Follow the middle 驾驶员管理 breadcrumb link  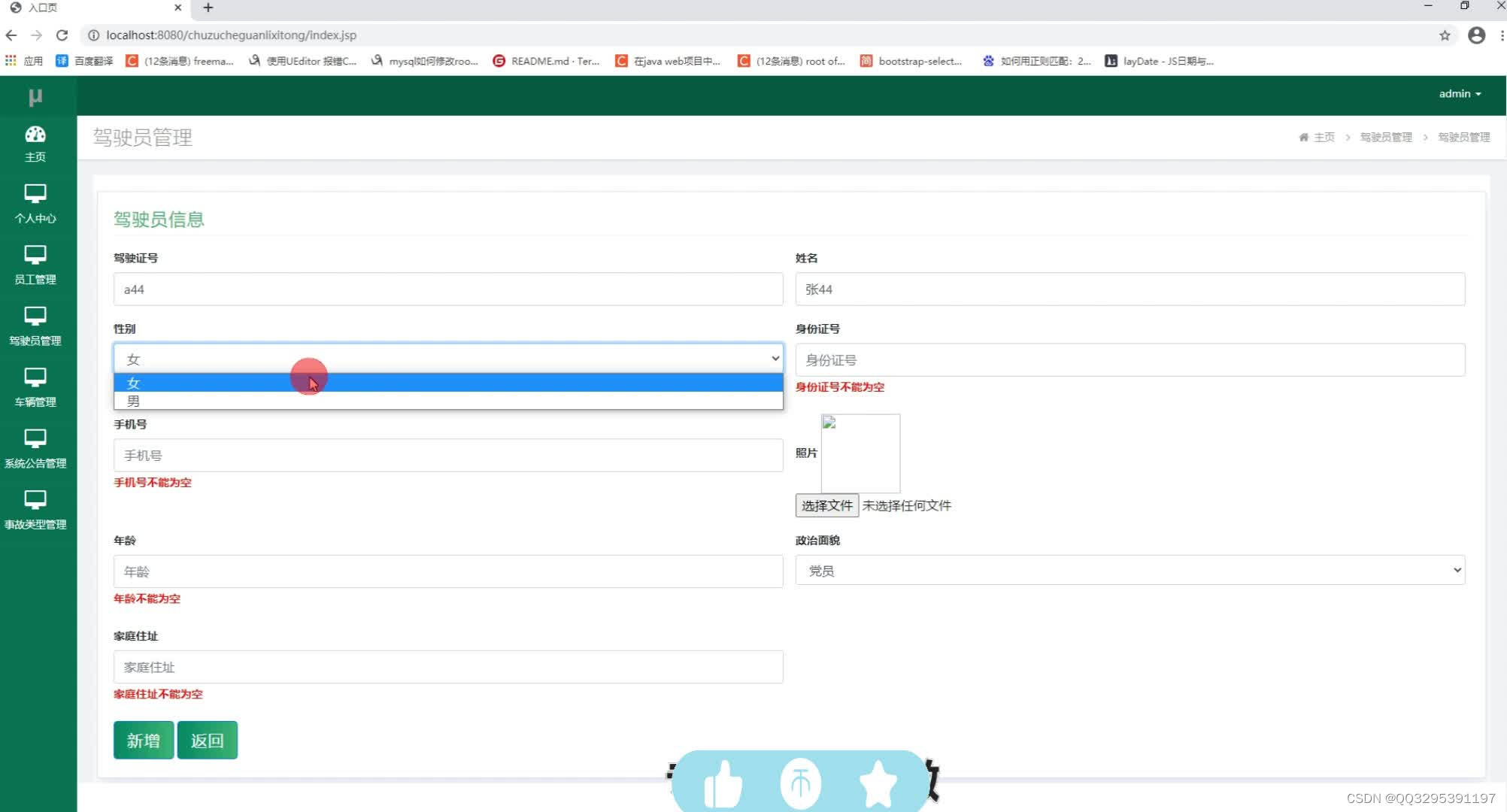(x=1386, y=138)
